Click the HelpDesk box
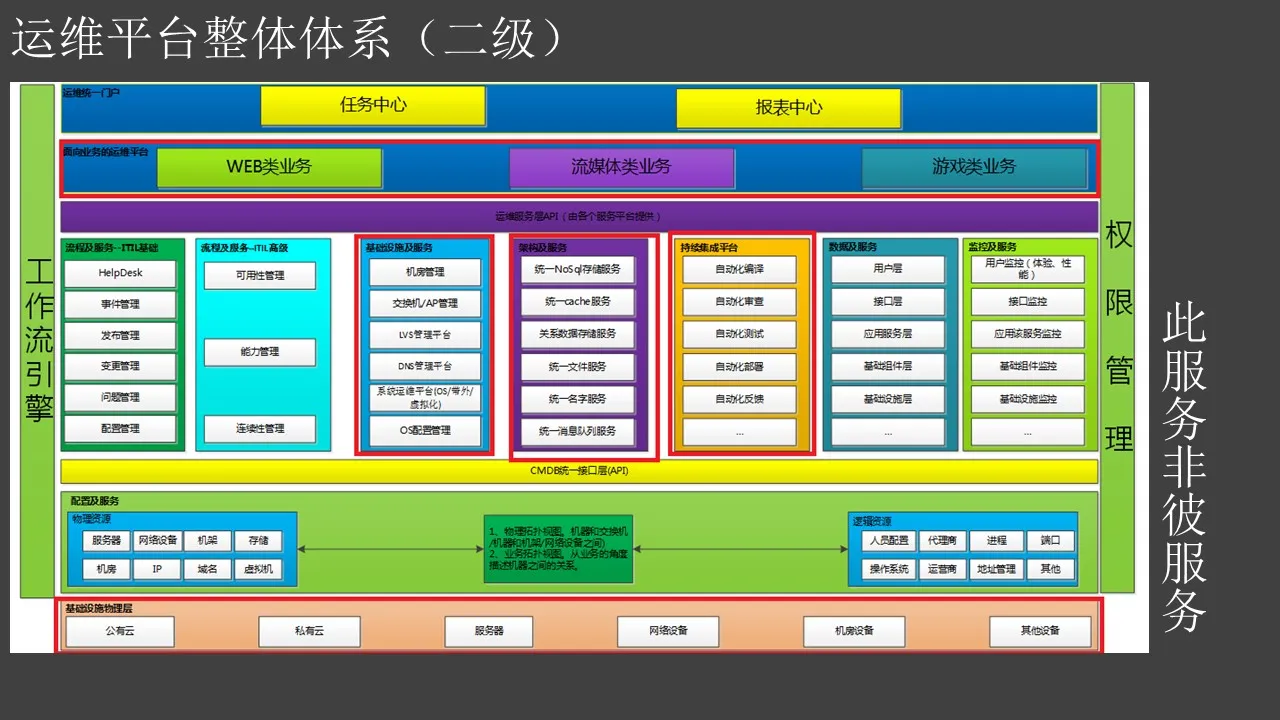Image resolution: width=1280 pixels, height=720 pixels. [121, 273]
